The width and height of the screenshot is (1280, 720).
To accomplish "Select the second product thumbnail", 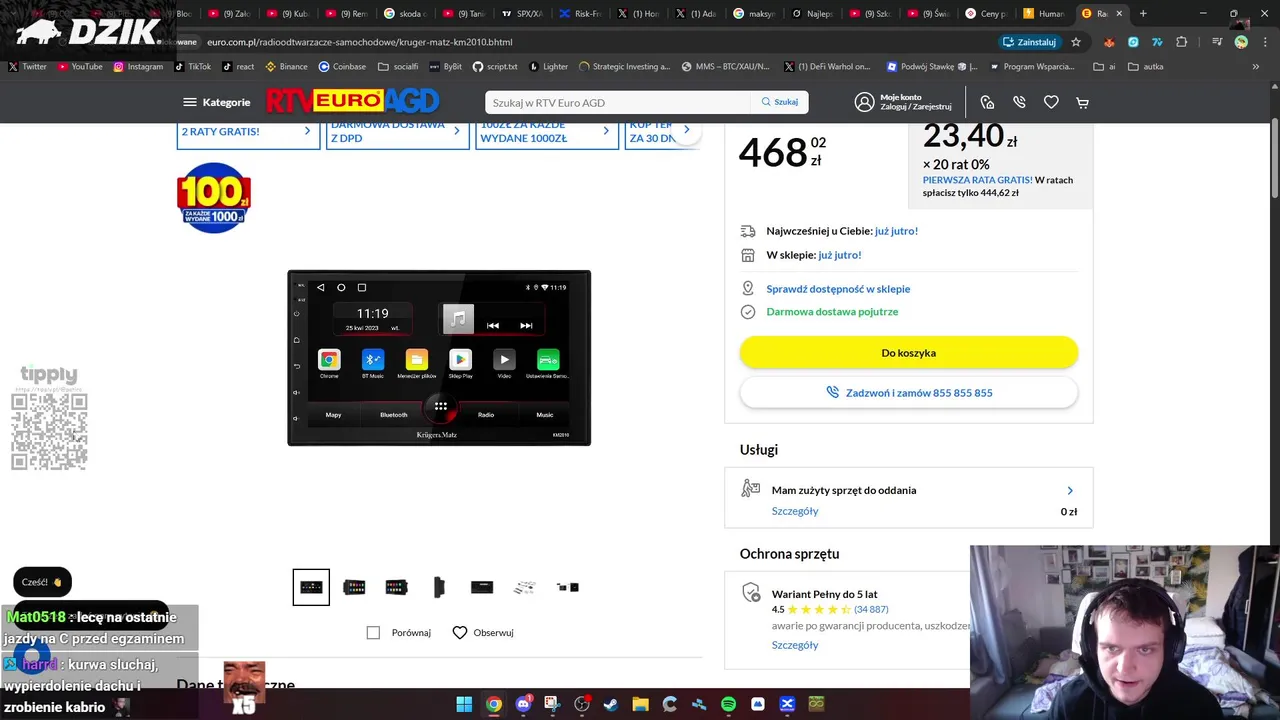I will 354,587.
